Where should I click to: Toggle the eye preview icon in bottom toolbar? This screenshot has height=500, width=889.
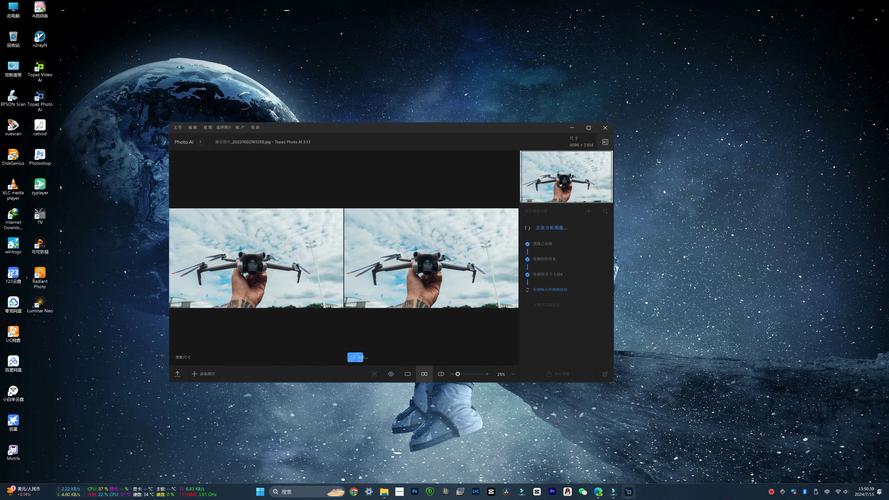click(x=391, y=374)
